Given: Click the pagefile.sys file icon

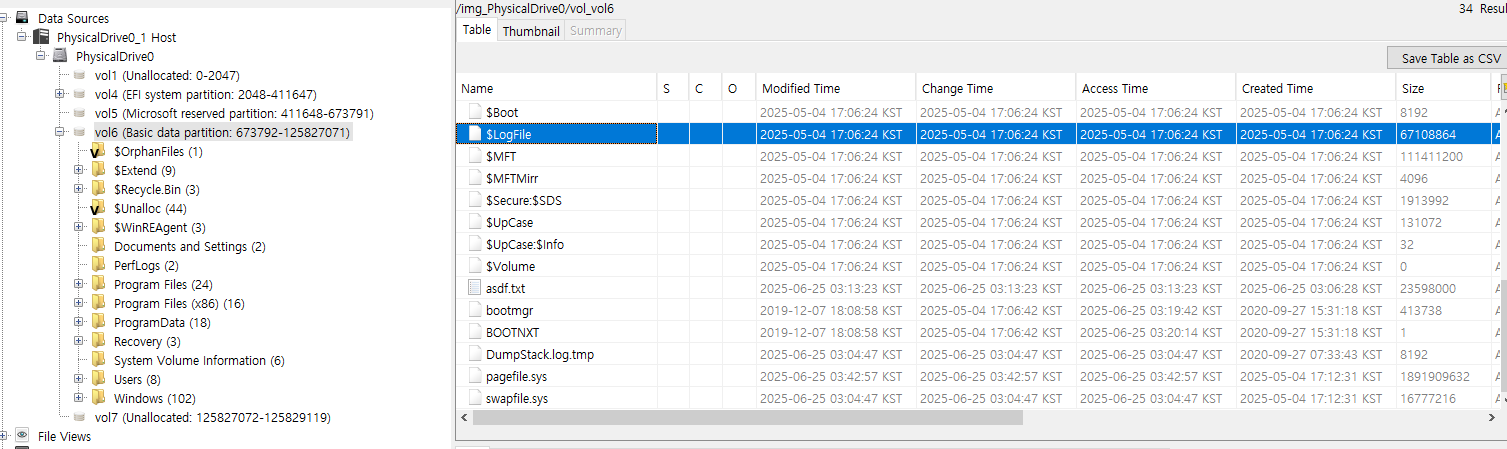Looking at the screenshot, I should [475, 376].
